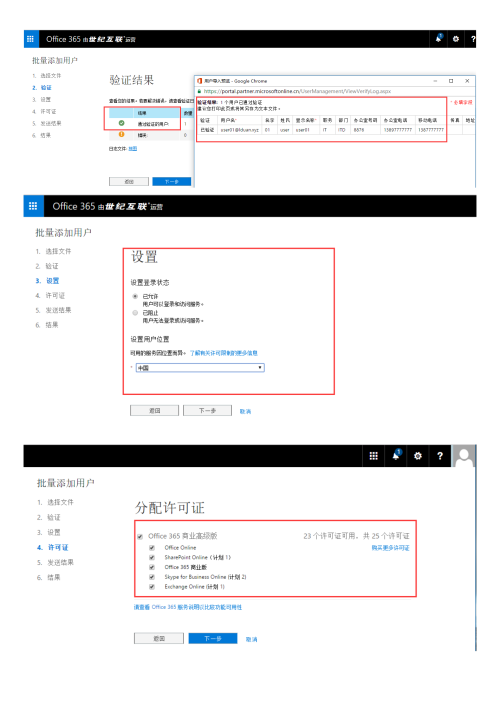Select the 已阻止 sign-in status radio
This screenshot has width=500, height=707.
tap(135, 312)
